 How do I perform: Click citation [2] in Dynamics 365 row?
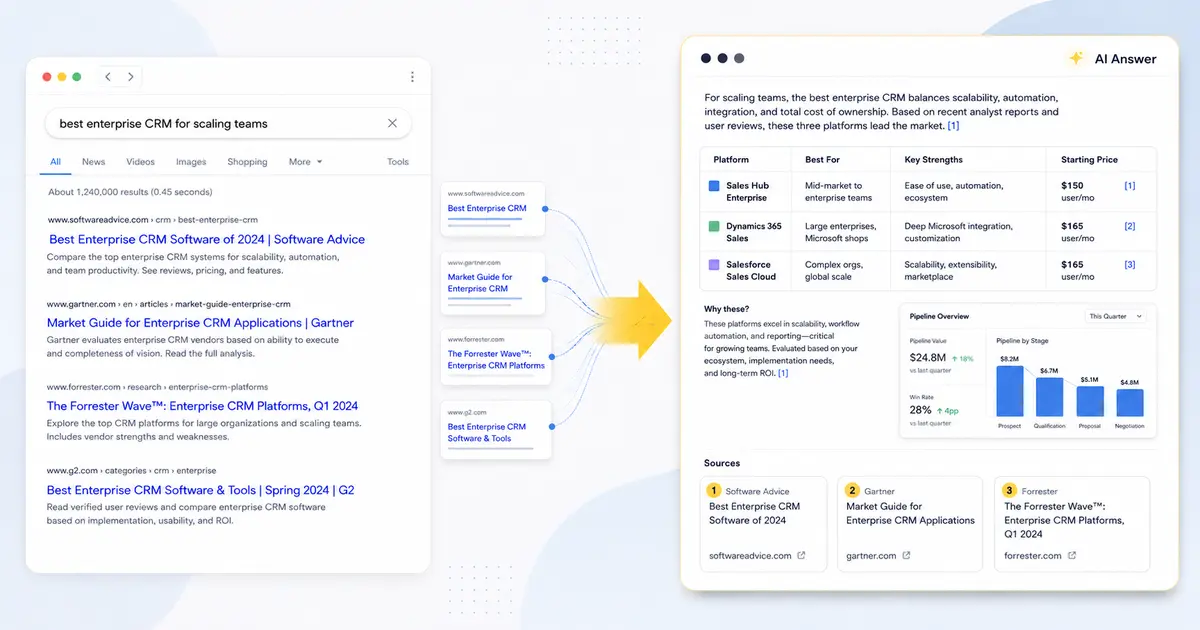click(1130, 226)
